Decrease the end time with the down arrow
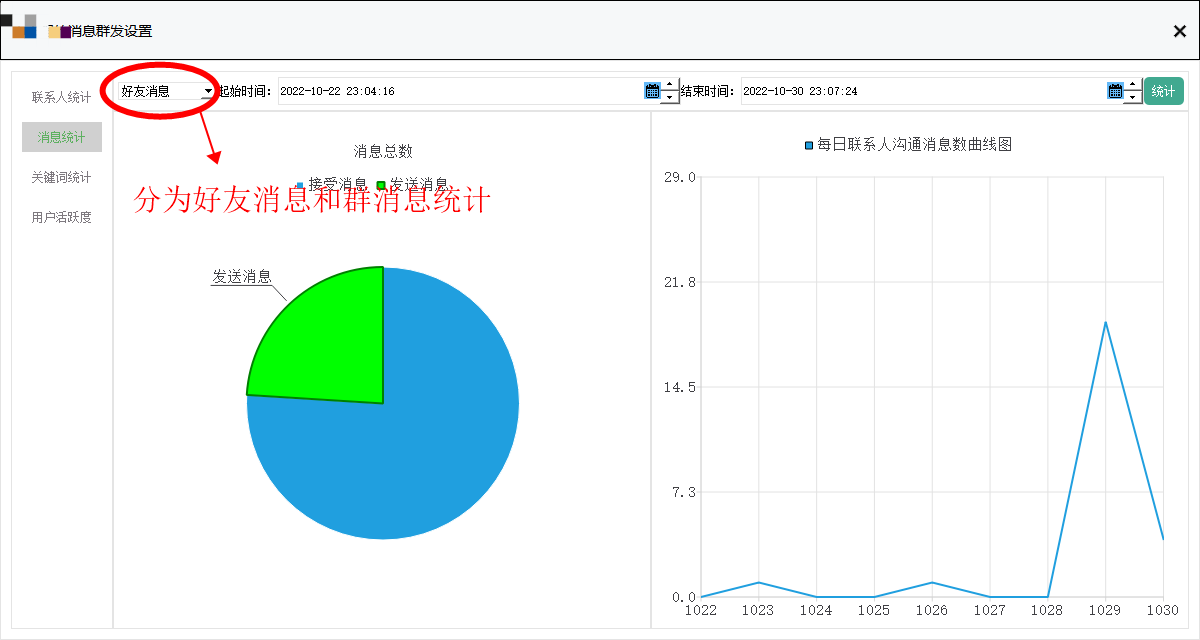The image size is (1200, 640). point(1133,97)
